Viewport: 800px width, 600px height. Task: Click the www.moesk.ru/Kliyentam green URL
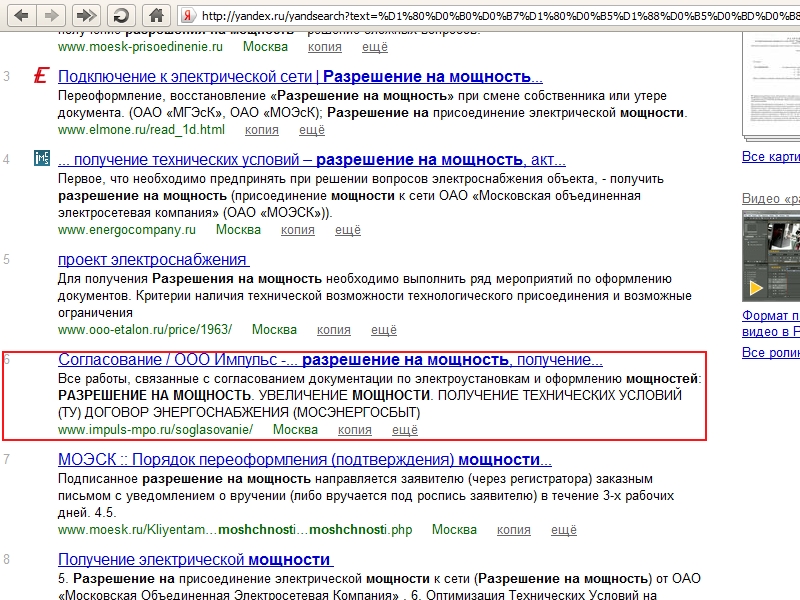(x=235, y=530)
